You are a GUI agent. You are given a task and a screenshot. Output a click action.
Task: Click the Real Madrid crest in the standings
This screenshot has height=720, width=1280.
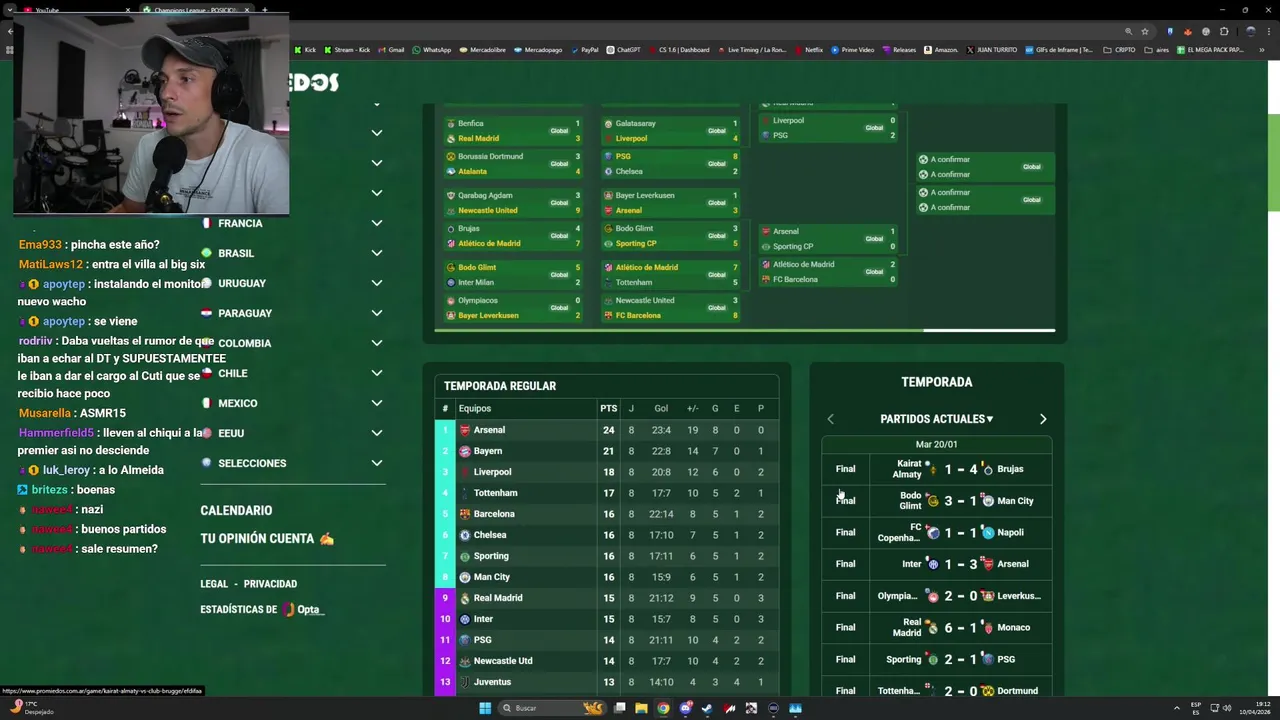click(x=465, y=598)
